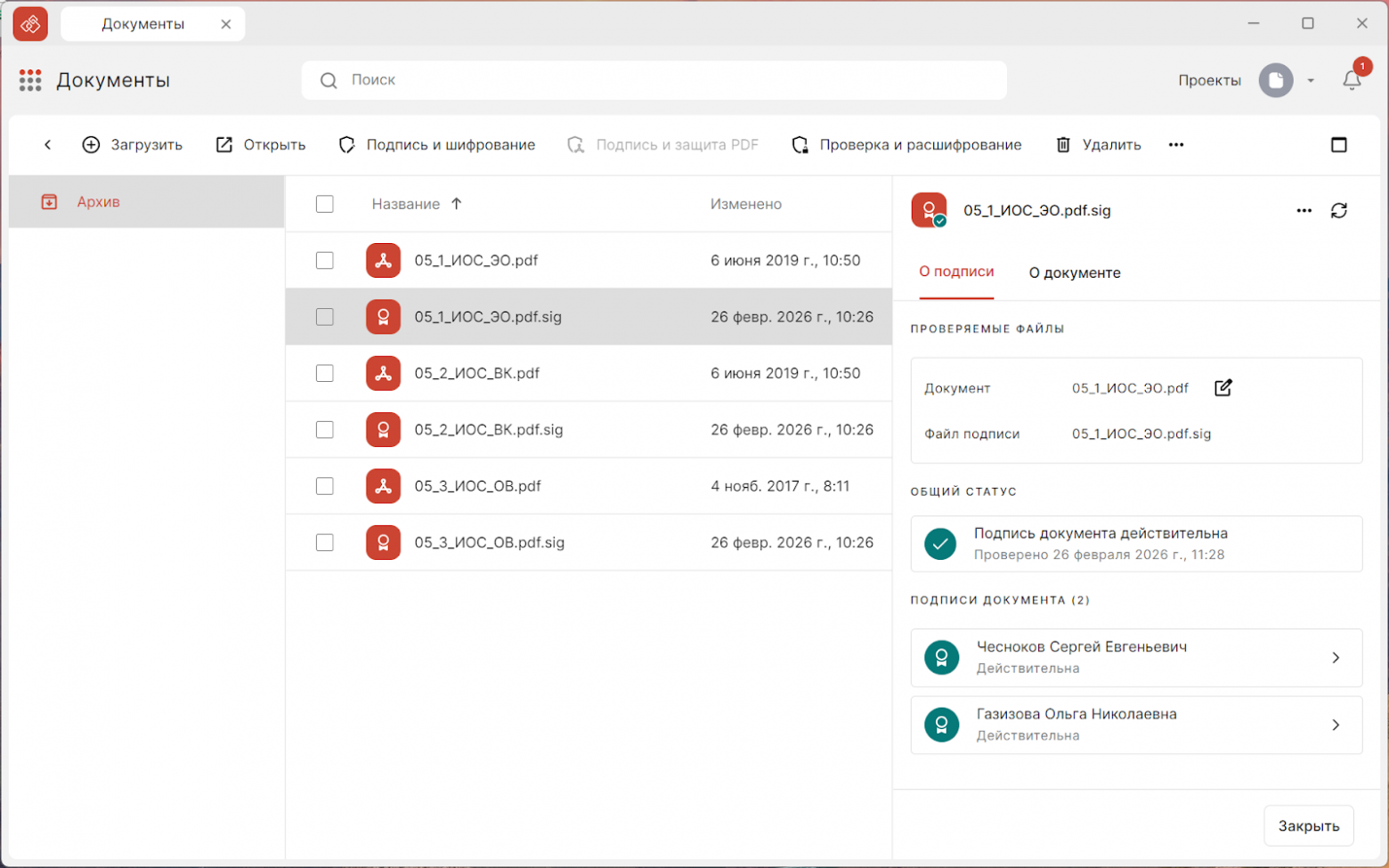This screenshot has height=868, width=1389.
Task: Expand signature of Газизова Ольга Николаевна
Action: click(x=1335, y=726)
